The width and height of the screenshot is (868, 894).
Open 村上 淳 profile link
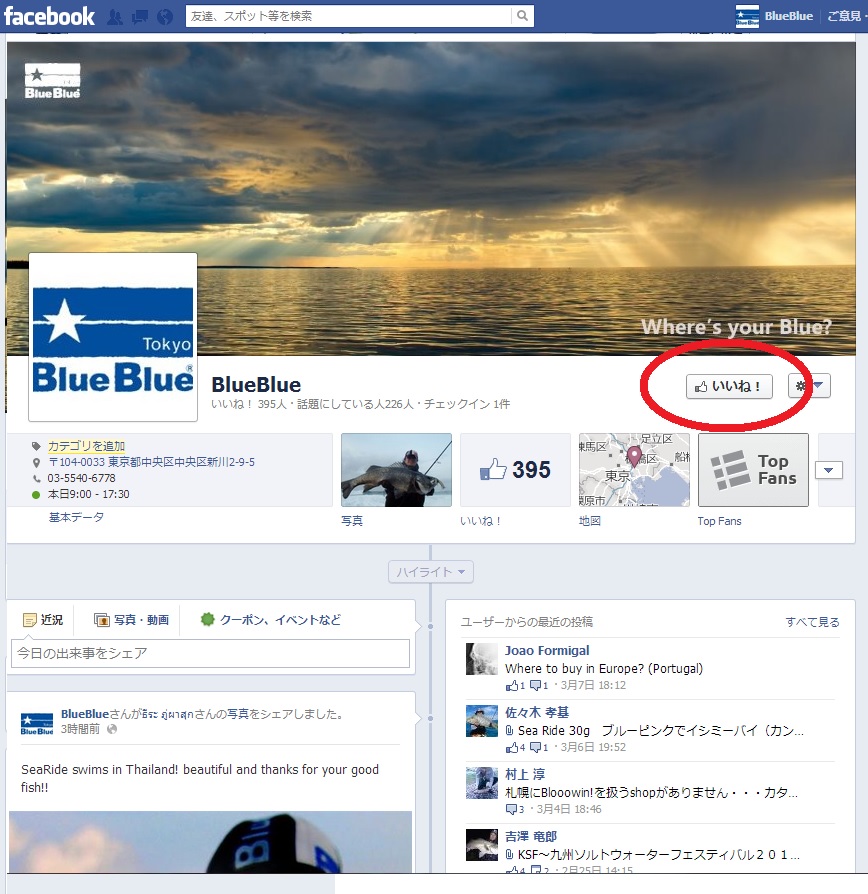[525, 774]
